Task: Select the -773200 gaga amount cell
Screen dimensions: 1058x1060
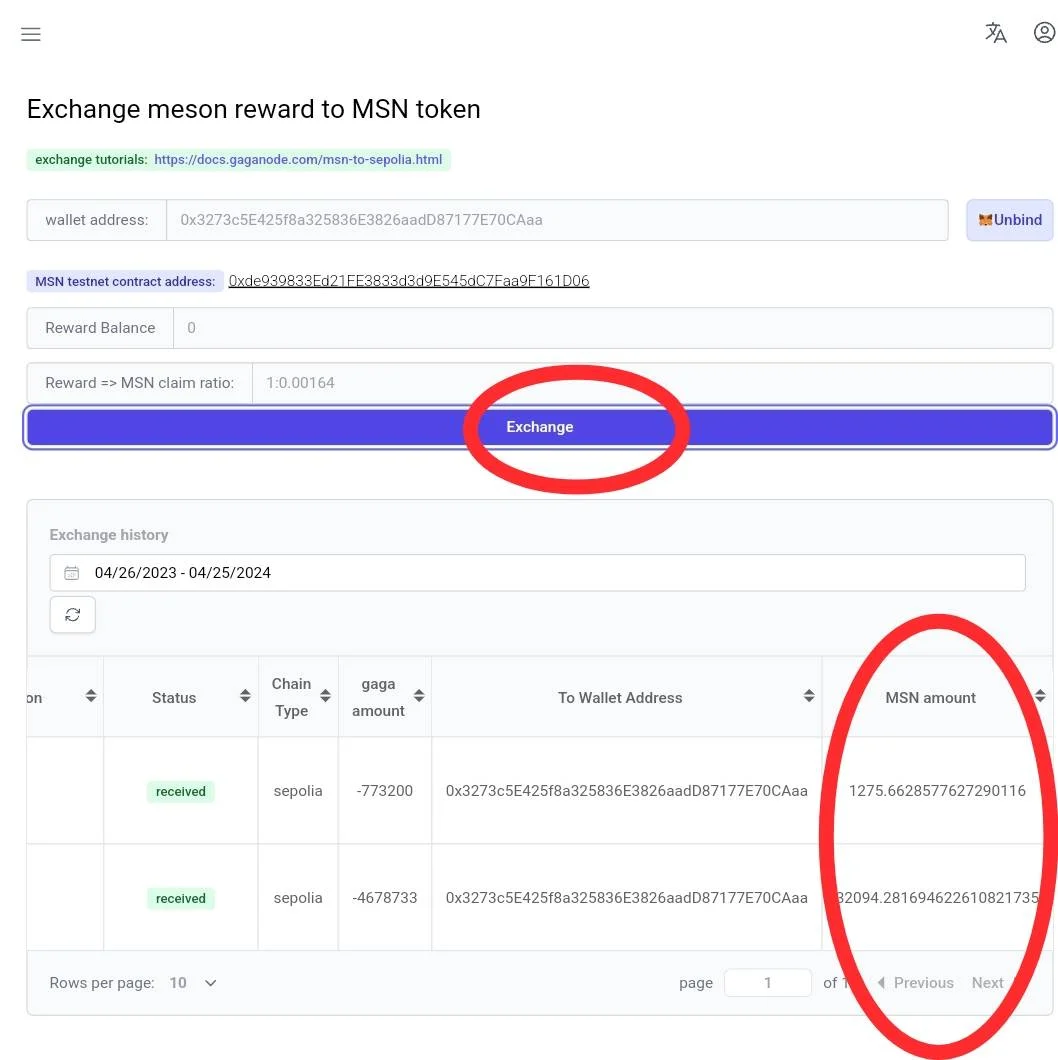Action: [385, 790]
